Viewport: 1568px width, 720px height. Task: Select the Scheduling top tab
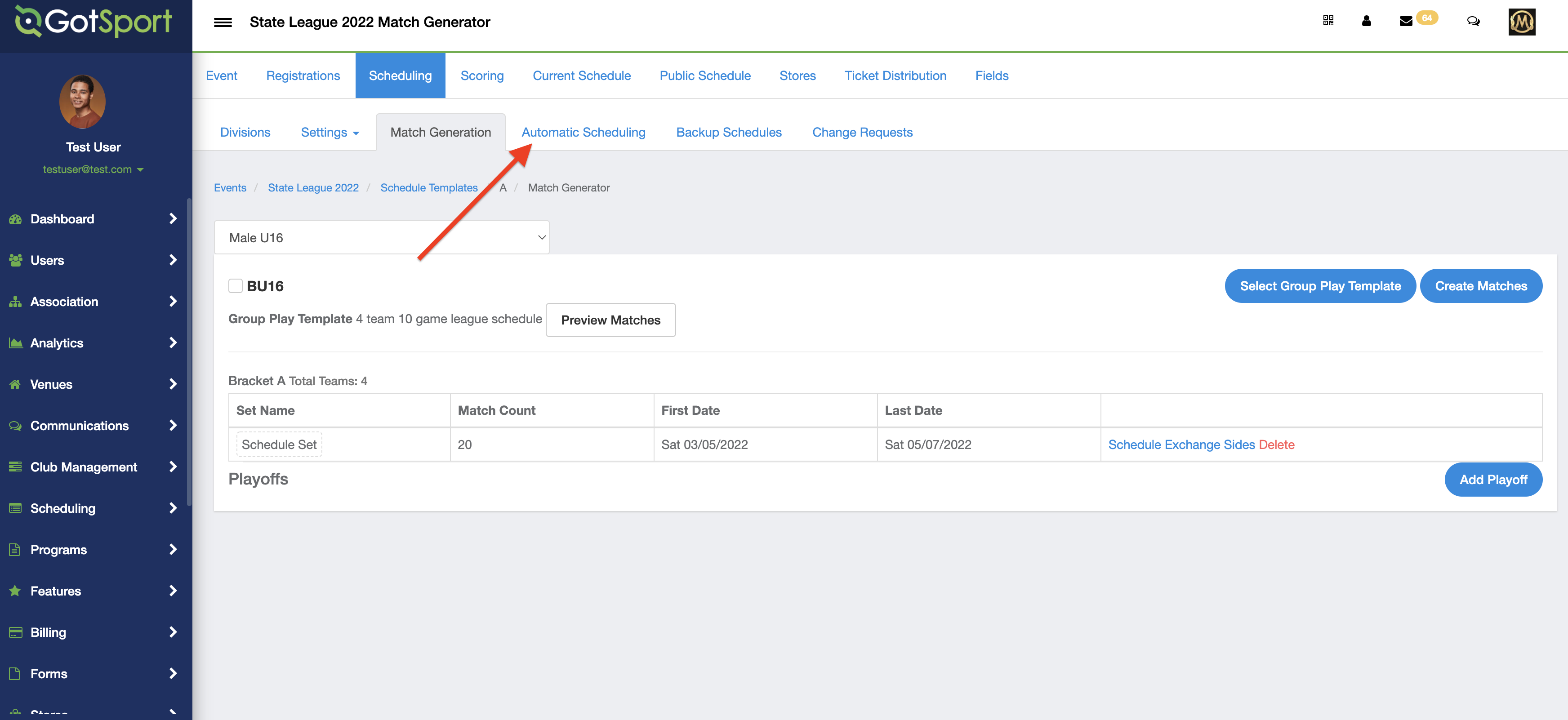click(x=400, y=76)
